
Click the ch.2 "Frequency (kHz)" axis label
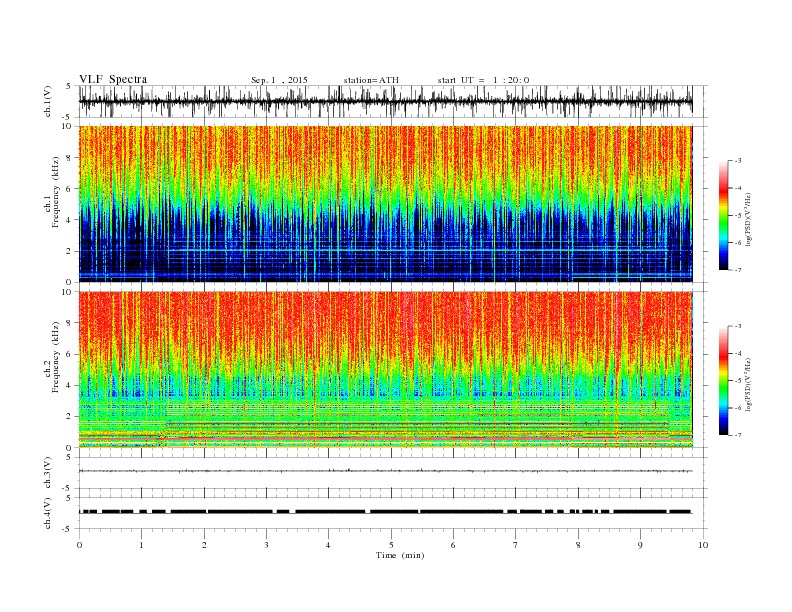click(x=55, y=357)
